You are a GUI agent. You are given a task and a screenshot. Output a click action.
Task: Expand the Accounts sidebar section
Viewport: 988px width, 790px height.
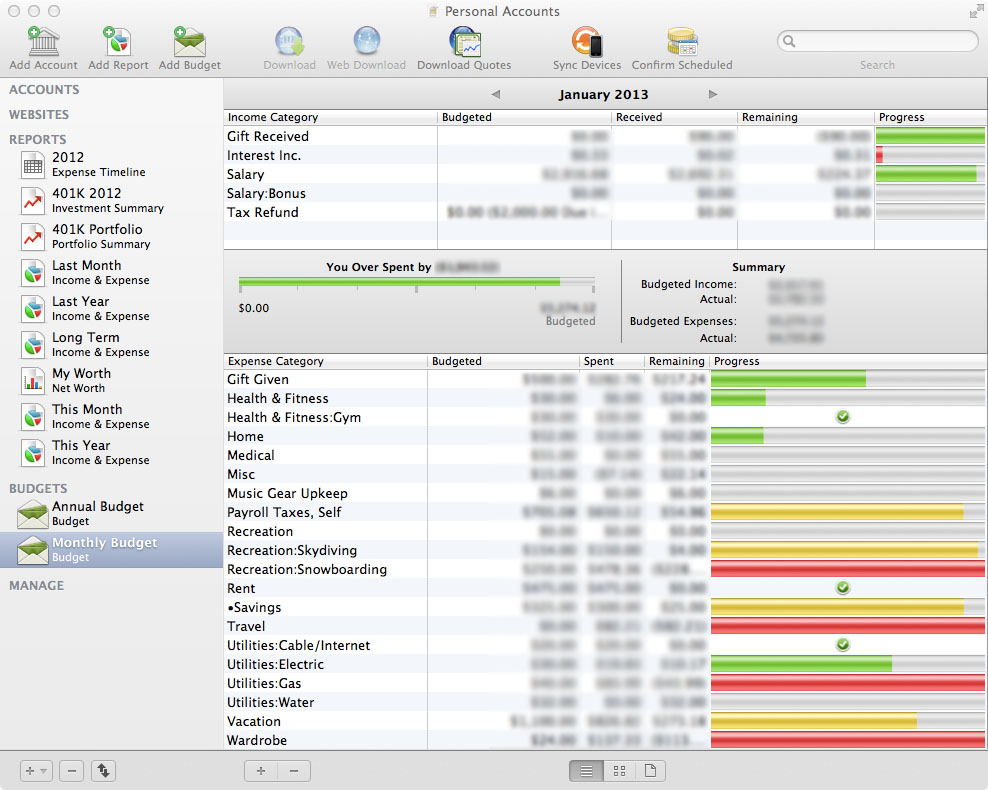[x=44, y=90]
